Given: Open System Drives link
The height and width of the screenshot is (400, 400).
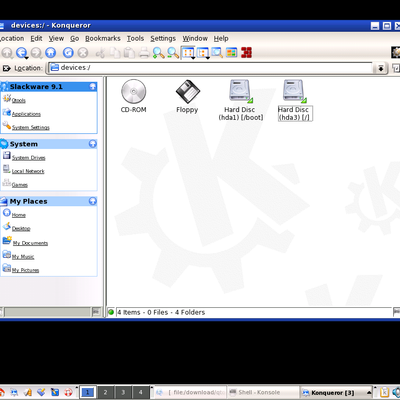Looking at the screenshot, I should pos(28,158).
